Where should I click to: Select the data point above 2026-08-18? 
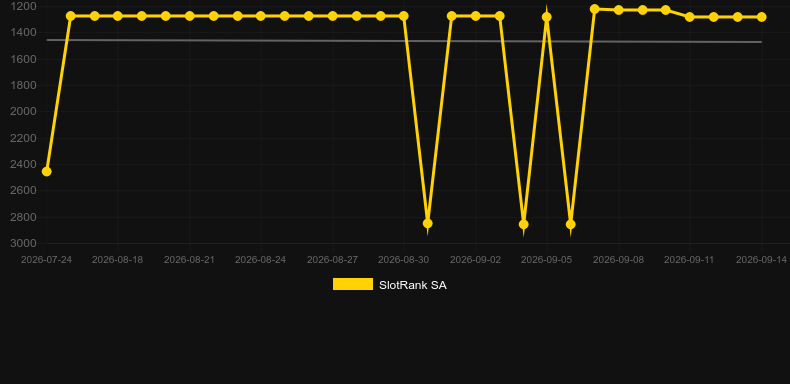pos(118,16)
